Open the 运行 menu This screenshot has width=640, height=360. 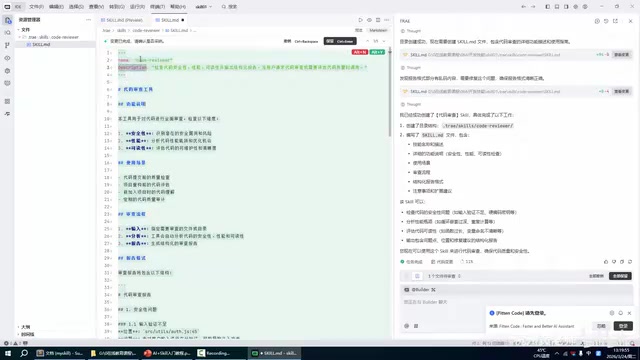click(x=137, y=7)
